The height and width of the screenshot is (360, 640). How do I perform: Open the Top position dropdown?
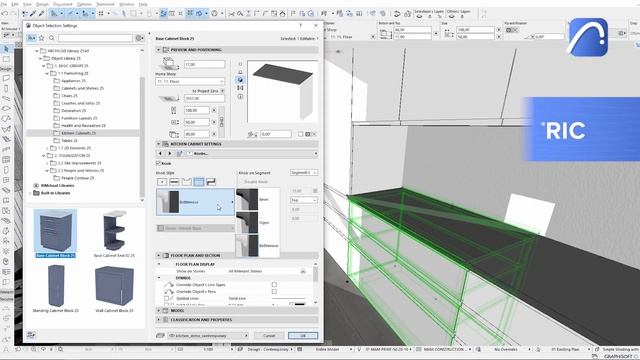304,200
